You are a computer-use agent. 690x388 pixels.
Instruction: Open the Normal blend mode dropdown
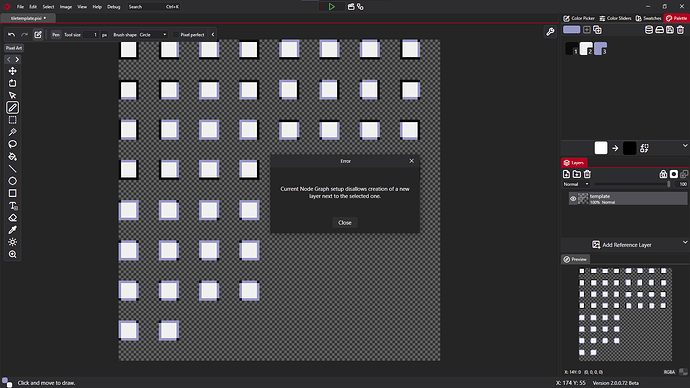tap(576, 184)
